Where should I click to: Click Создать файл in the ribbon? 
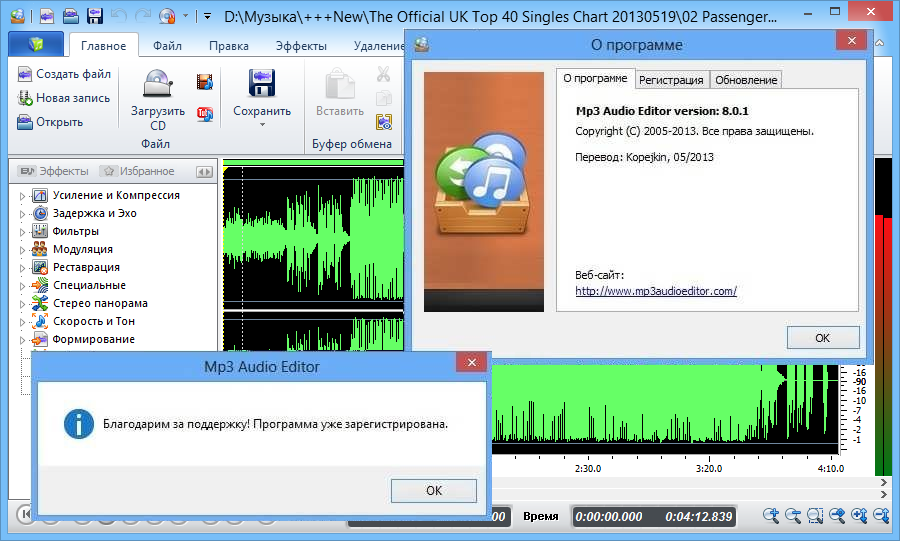point(64,74)
